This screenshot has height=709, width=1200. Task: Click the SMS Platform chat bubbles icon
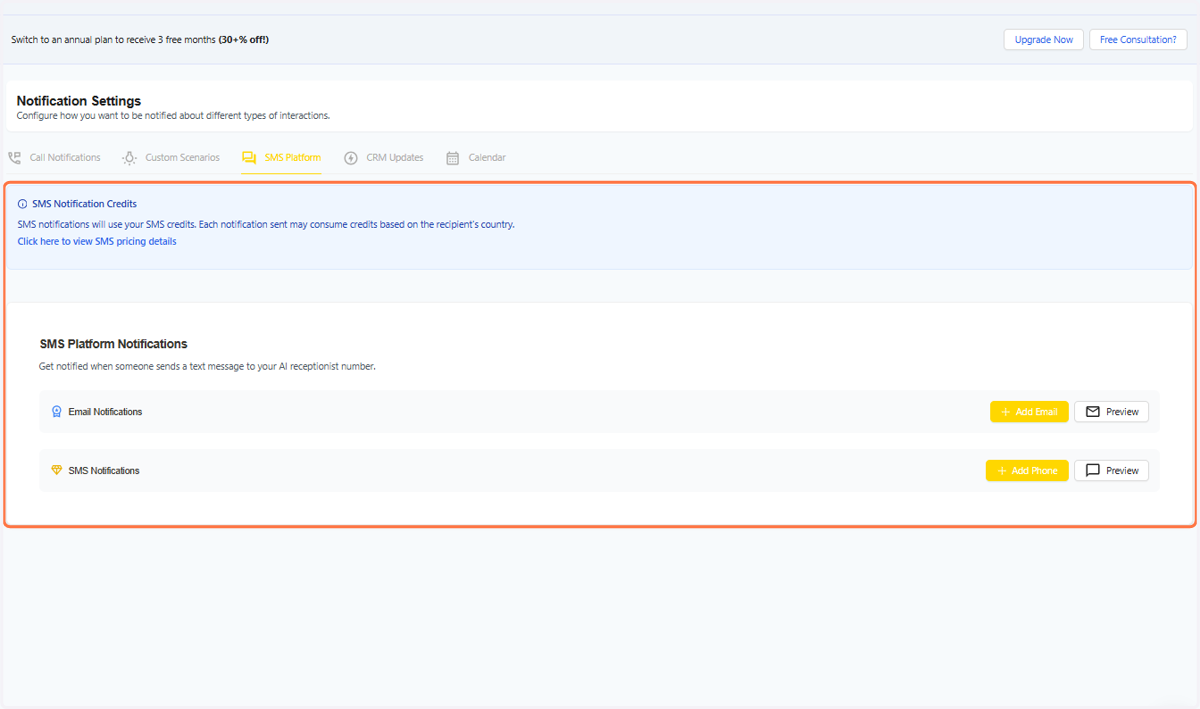(249, 158)
